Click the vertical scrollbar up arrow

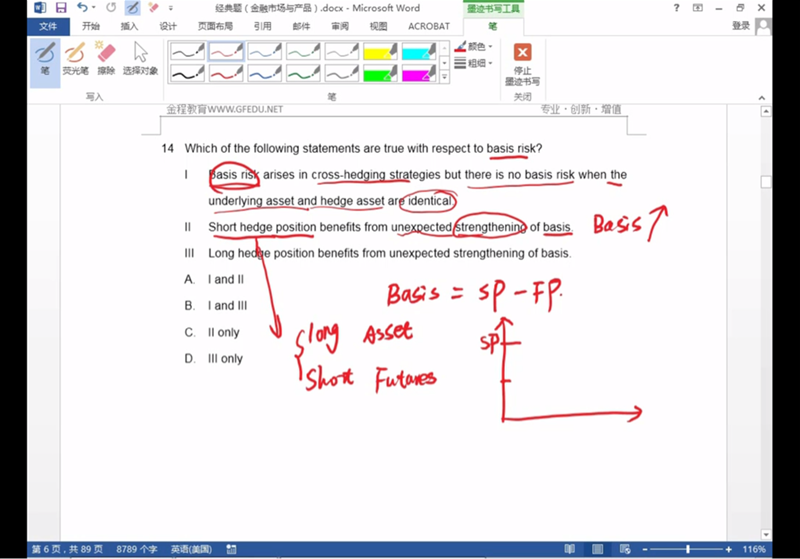(x=766, y=111)
